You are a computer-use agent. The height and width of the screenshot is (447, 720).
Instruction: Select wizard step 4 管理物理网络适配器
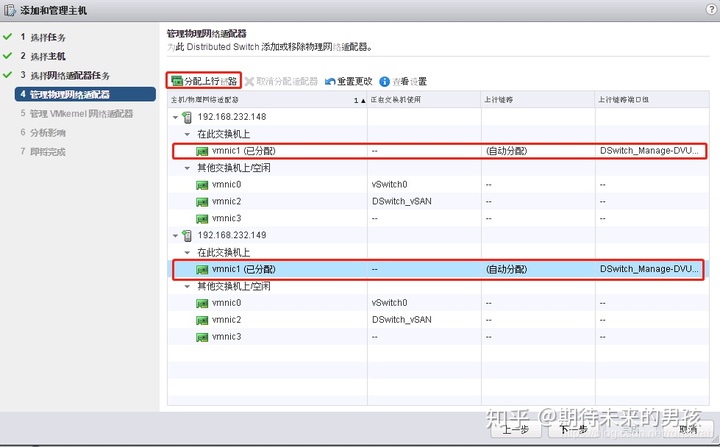85,94
